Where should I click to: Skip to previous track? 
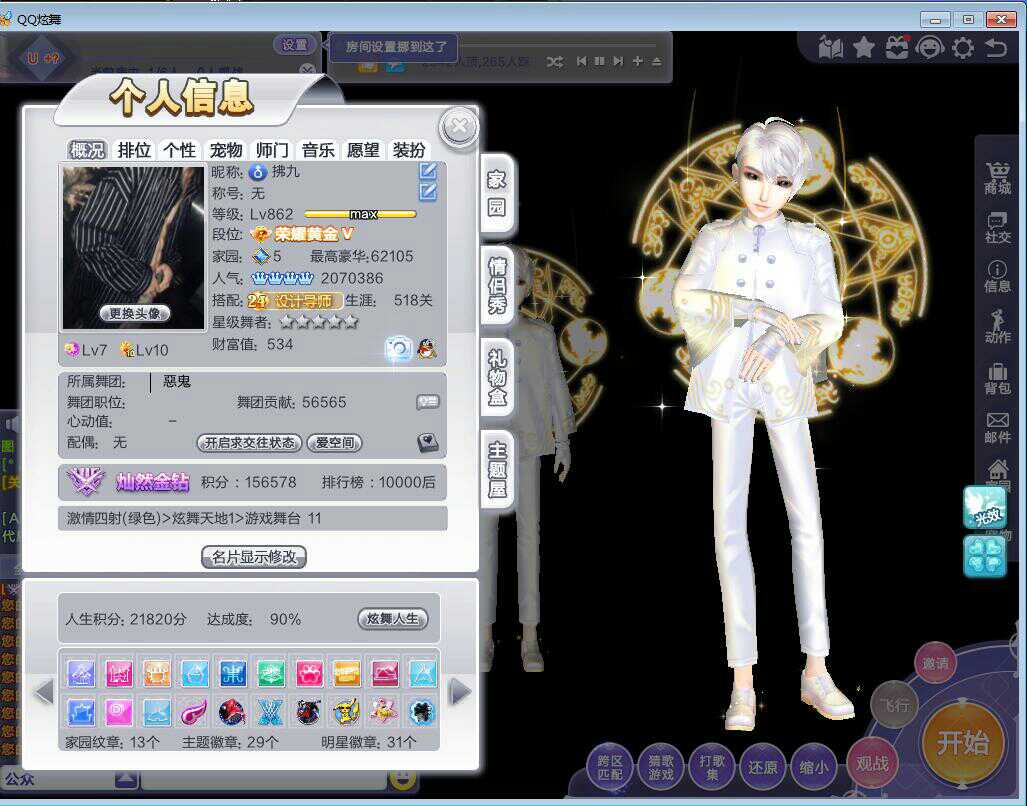click(582, 61)
